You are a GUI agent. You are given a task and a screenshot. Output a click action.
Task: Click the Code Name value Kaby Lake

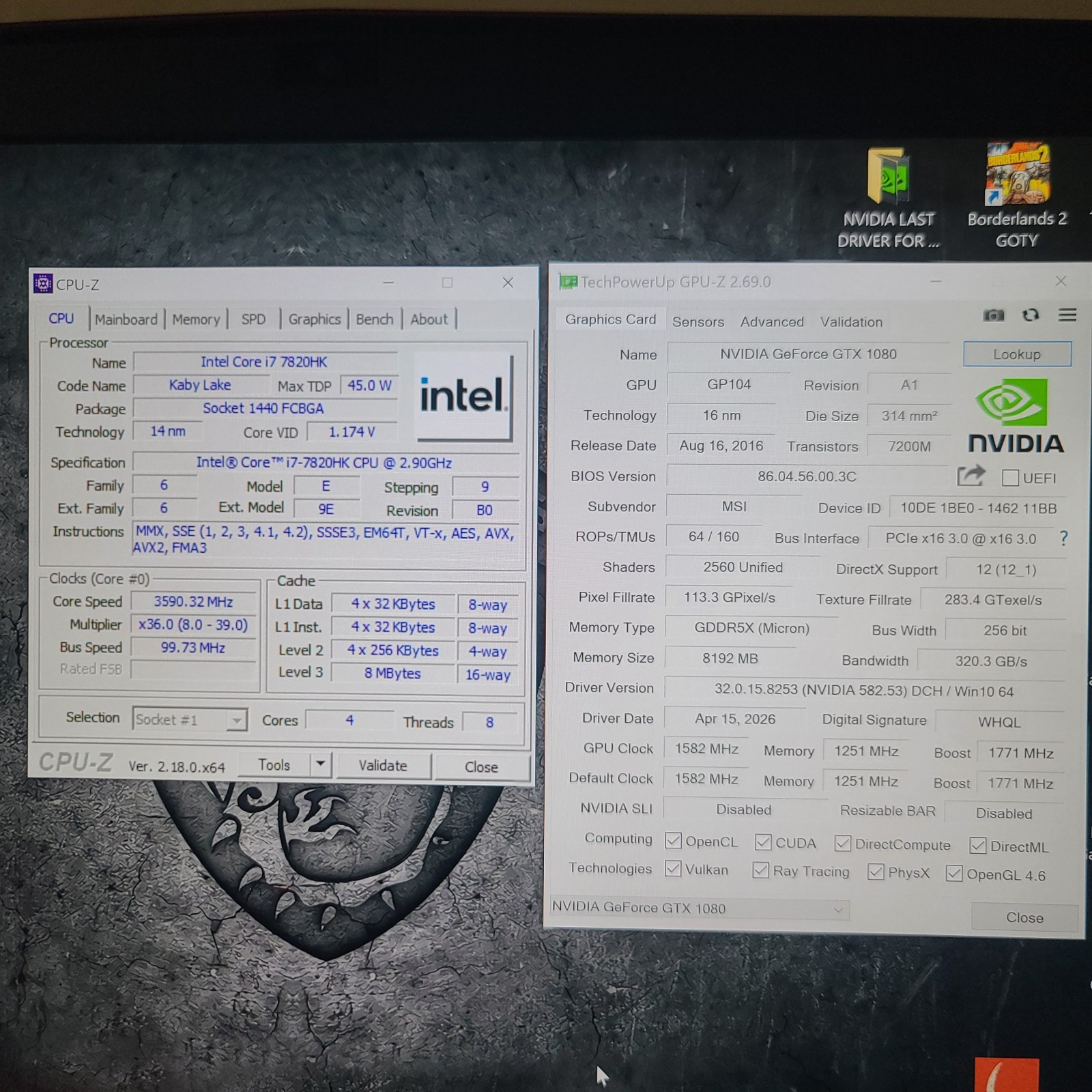[200, 385]
